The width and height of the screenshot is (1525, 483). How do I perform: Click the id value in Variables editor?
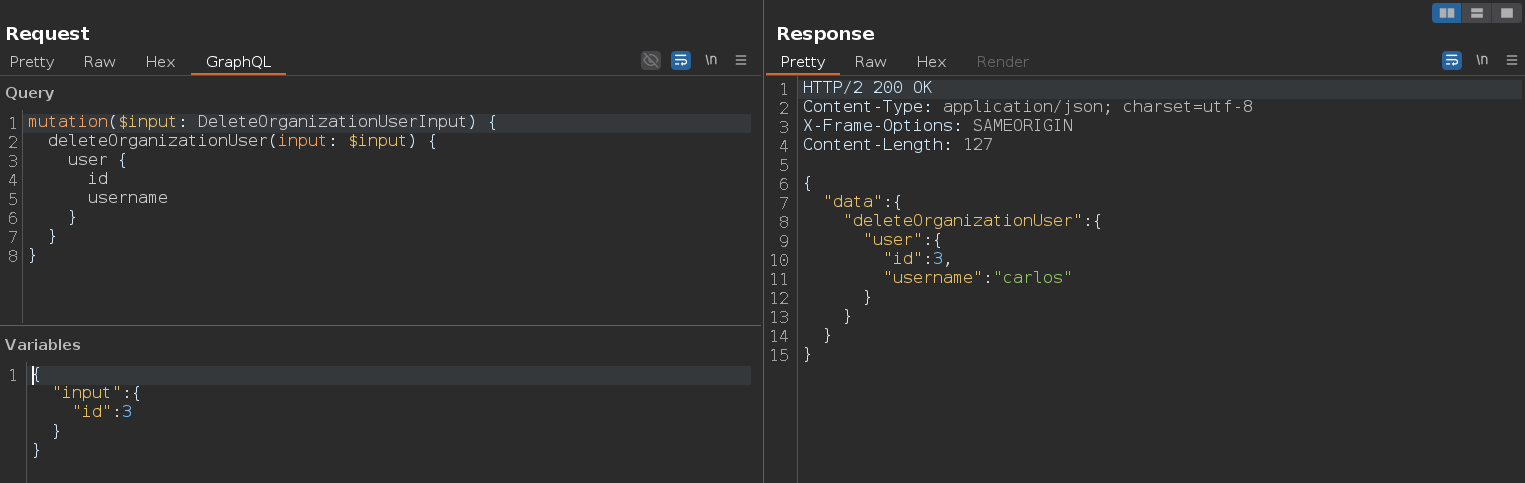[127, 412]
